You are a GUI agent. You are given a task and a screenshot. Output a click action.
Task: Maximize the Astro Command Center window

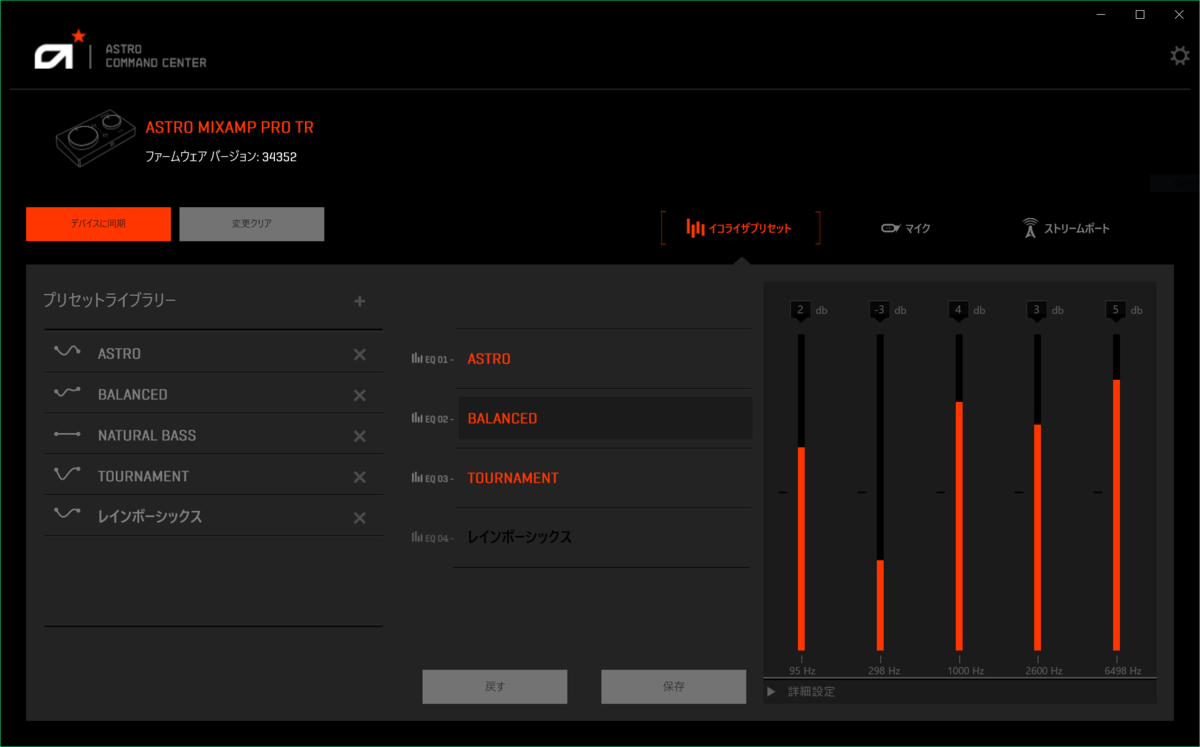(x=1140, y=14)
